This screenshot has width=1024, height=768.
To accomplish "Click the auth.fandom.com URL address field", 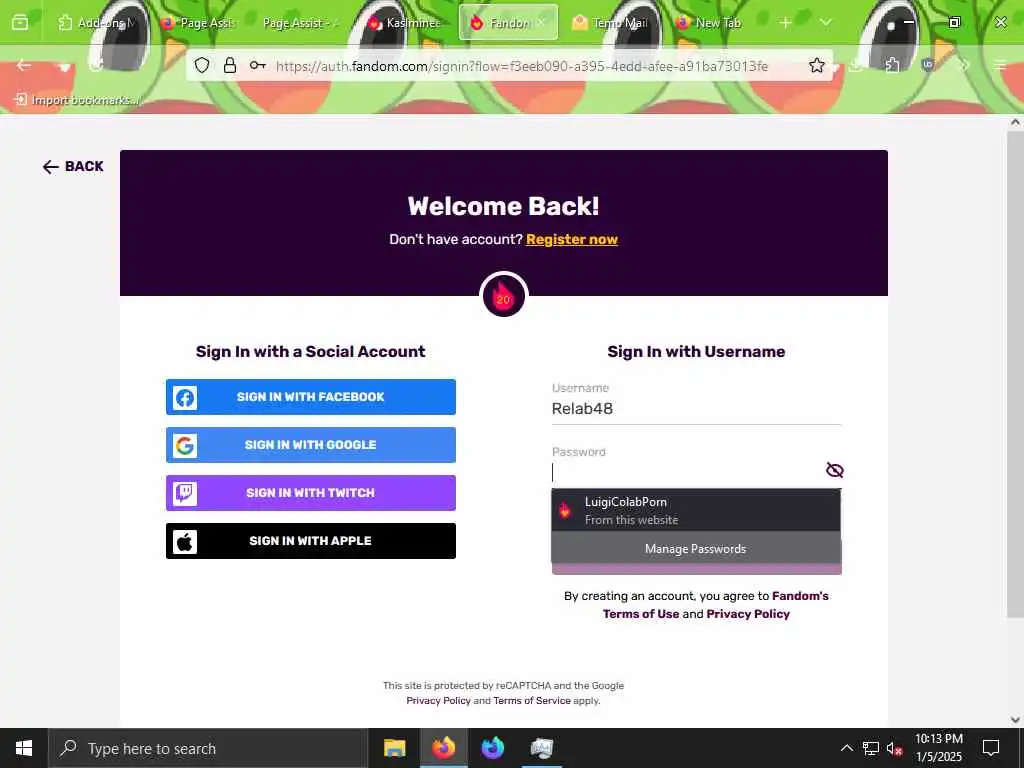I will tap(522, 65).
